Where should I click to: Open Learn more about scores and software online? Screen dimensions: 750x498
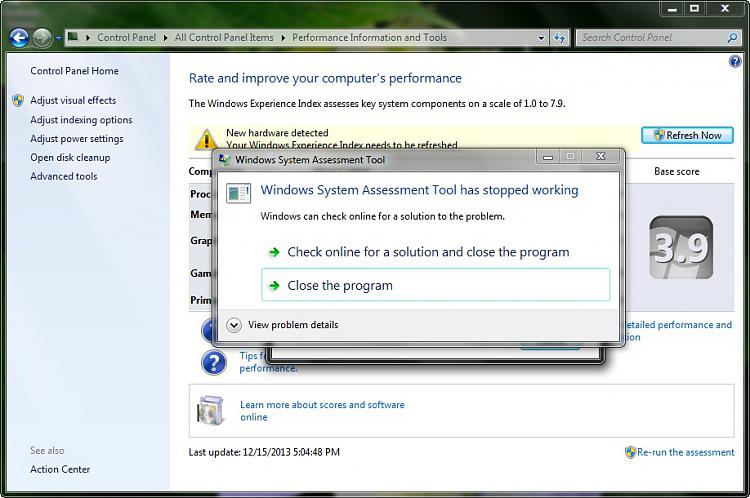coord(322,411)
